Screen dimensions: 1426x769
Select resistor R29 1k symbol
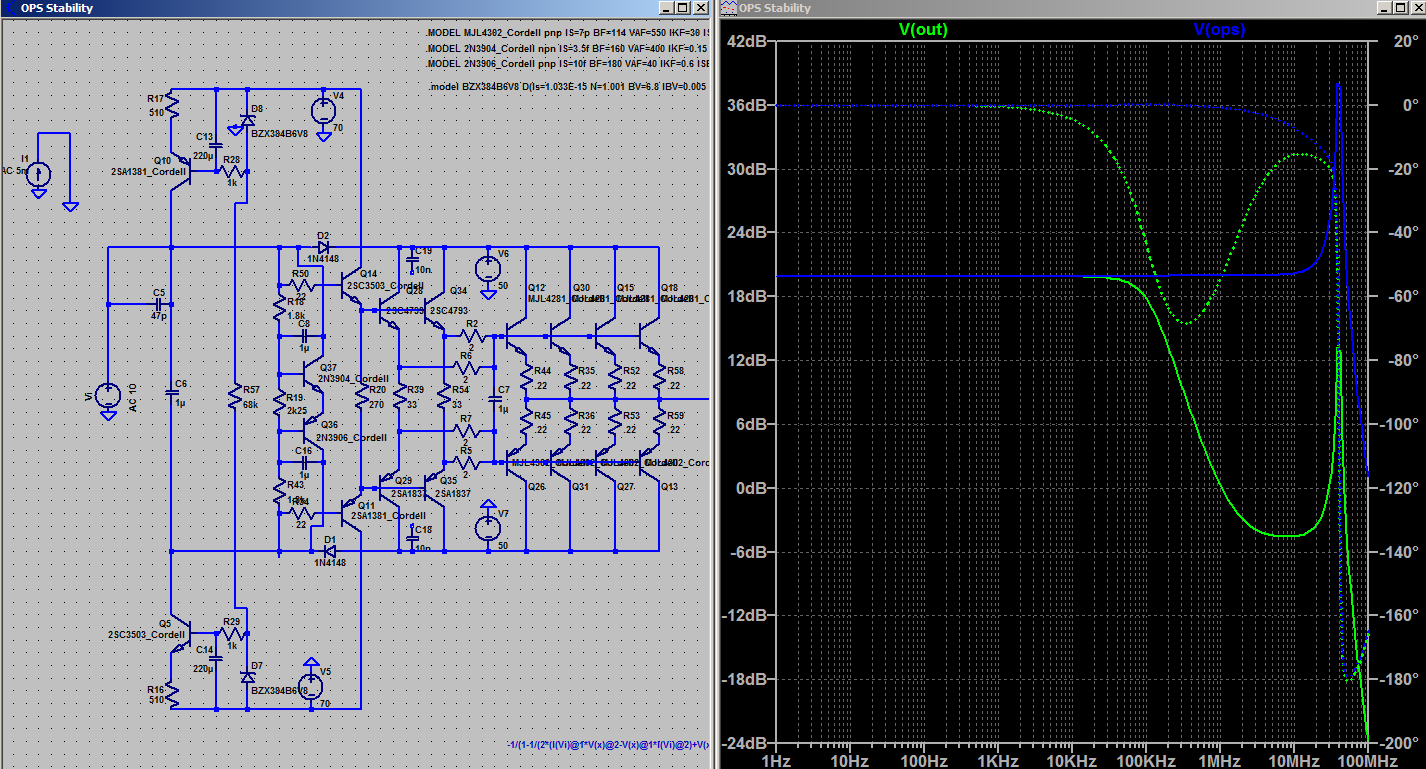(233, 633)
